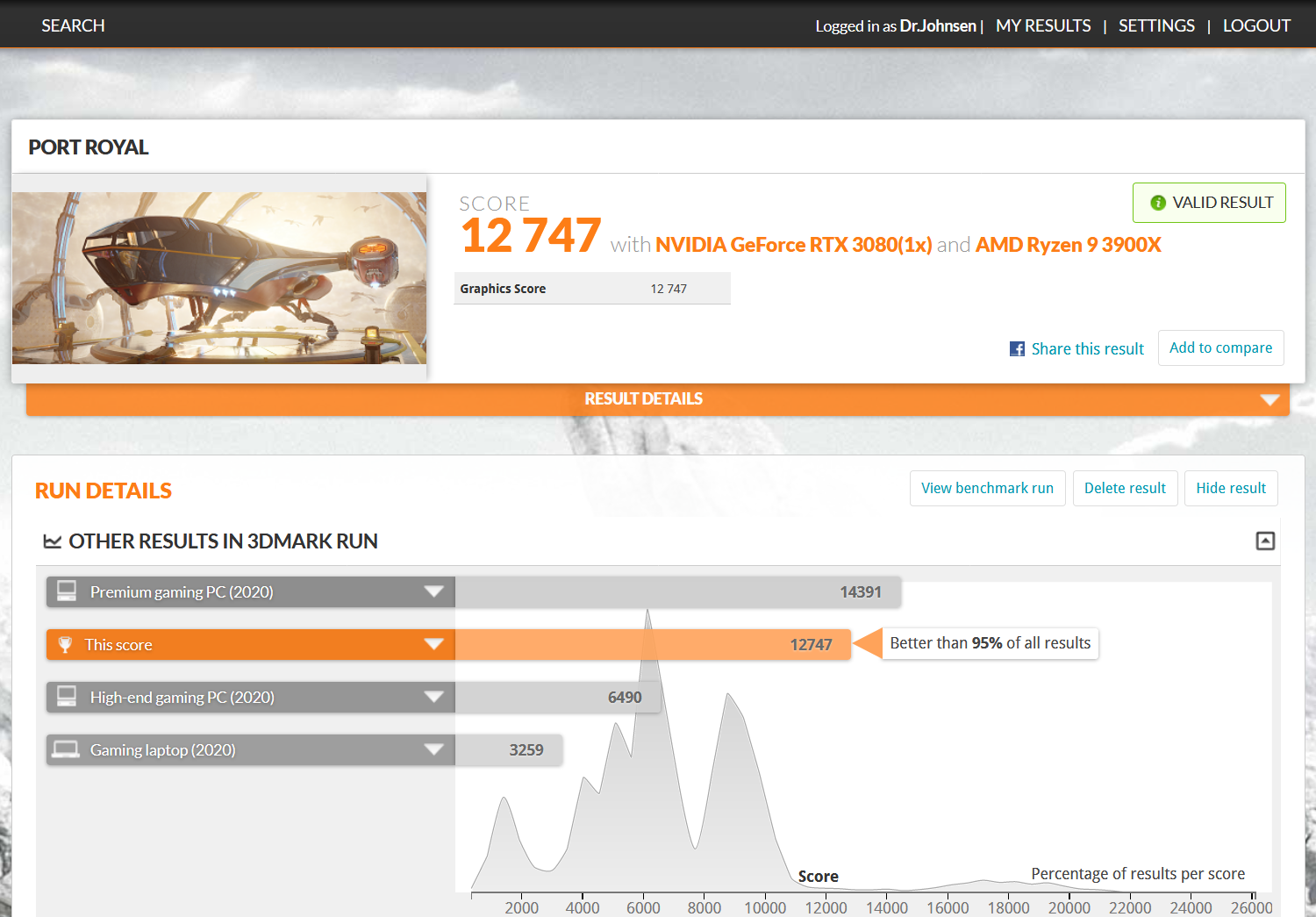Open the SEARCH menu item

click(73, 25)
